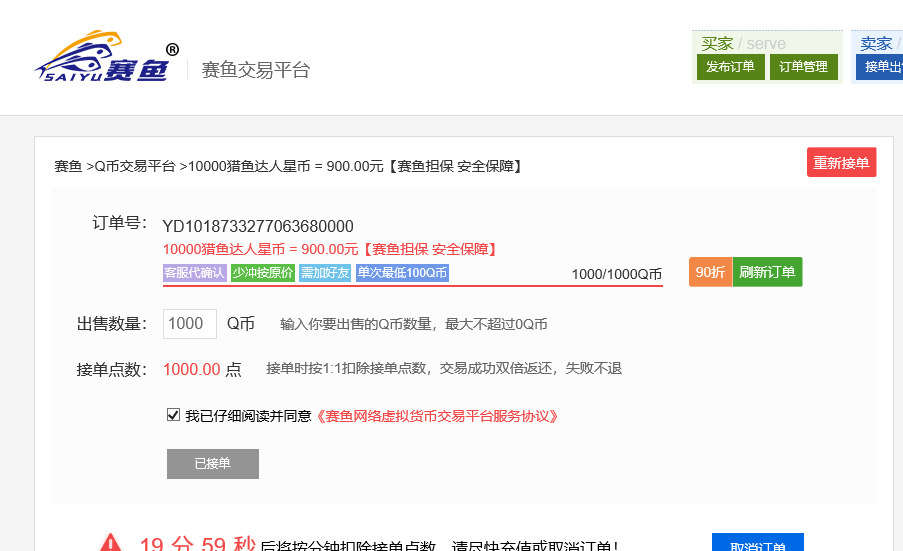Viewport: 903px width, 551px height.
Task: Click the orange 90折 discount badge
Action: [x=711, y=272]
